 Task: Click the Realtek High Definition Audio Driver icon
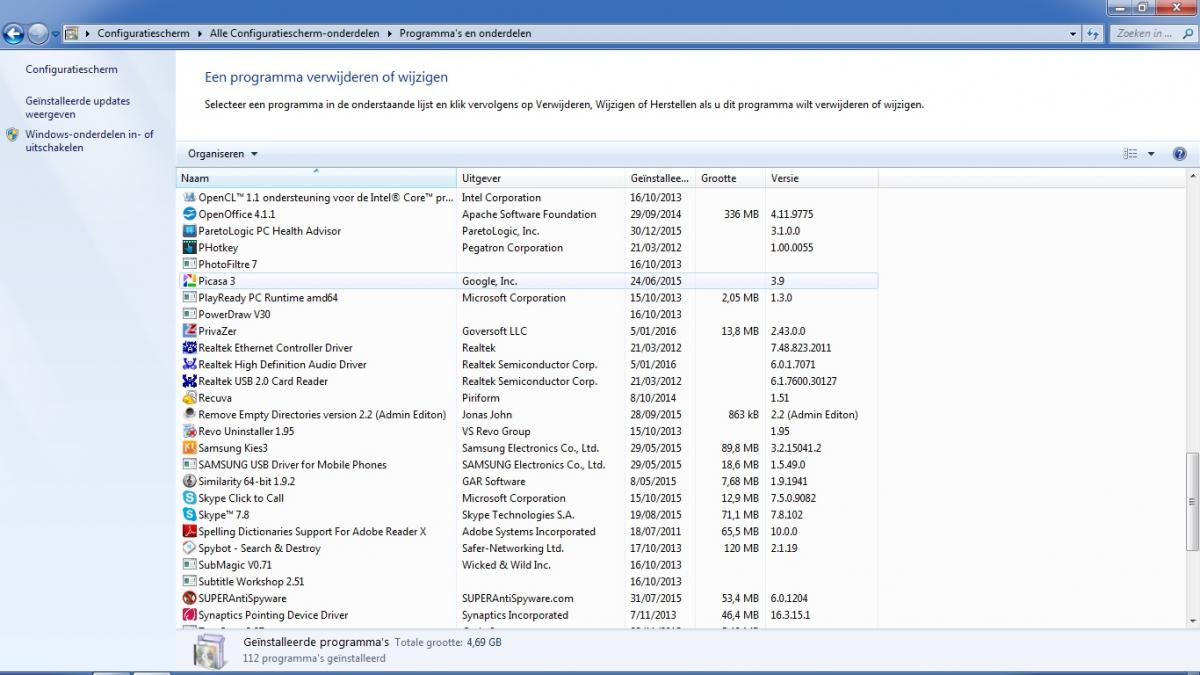[x=190, y=365]
